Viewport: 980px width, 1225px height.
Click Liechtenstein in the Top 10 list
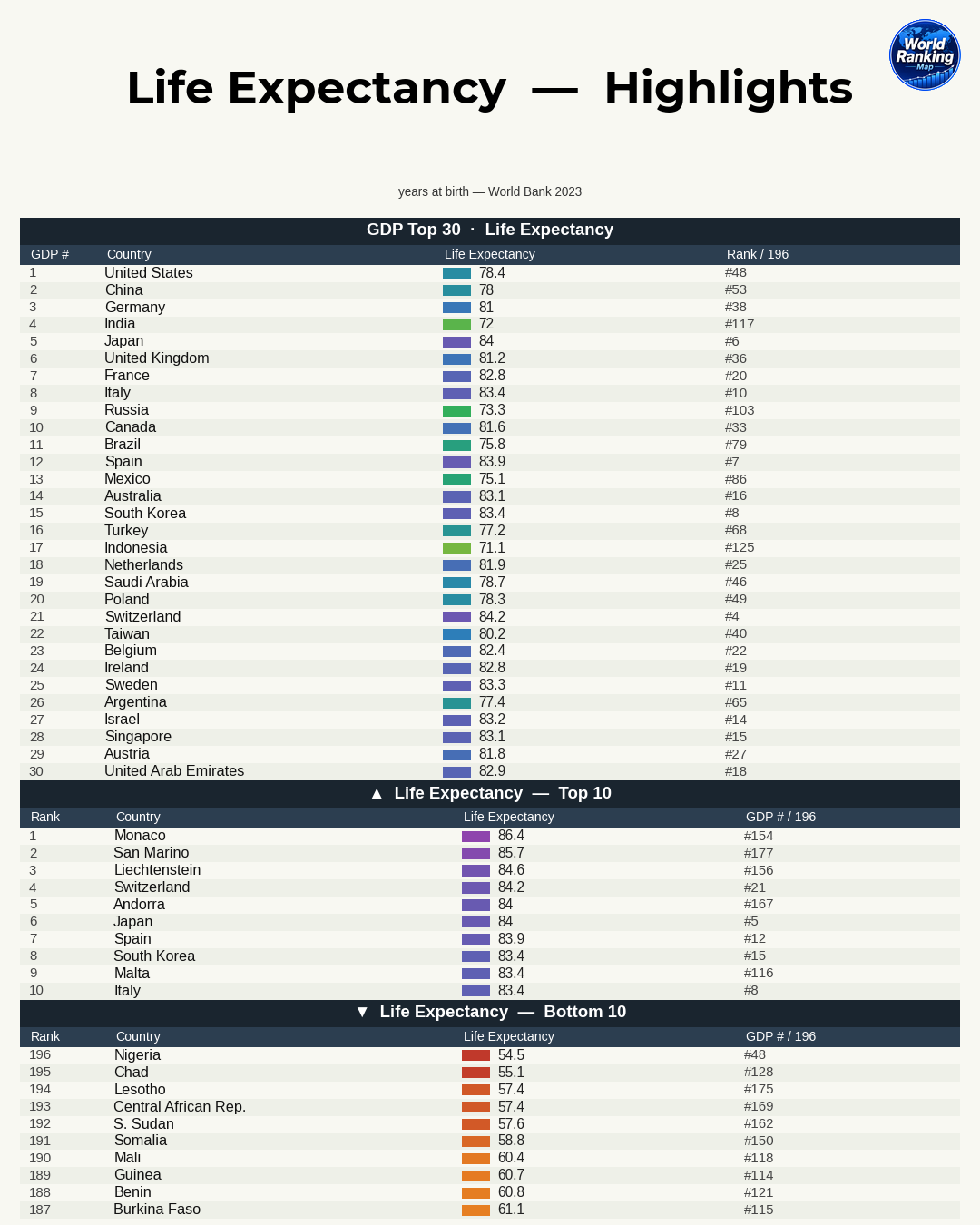(x=157, y=870)
